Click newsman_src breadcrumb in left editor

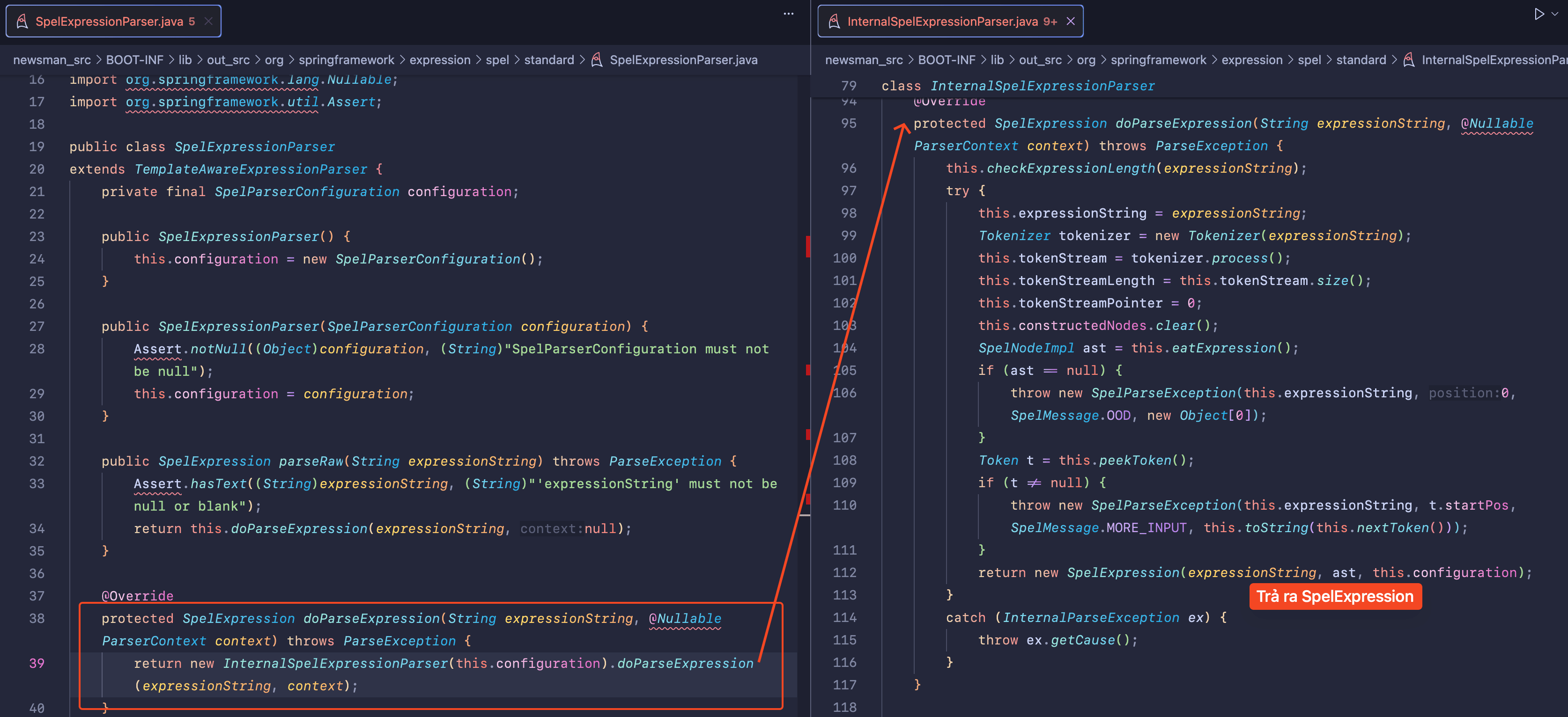pos(52,59)
